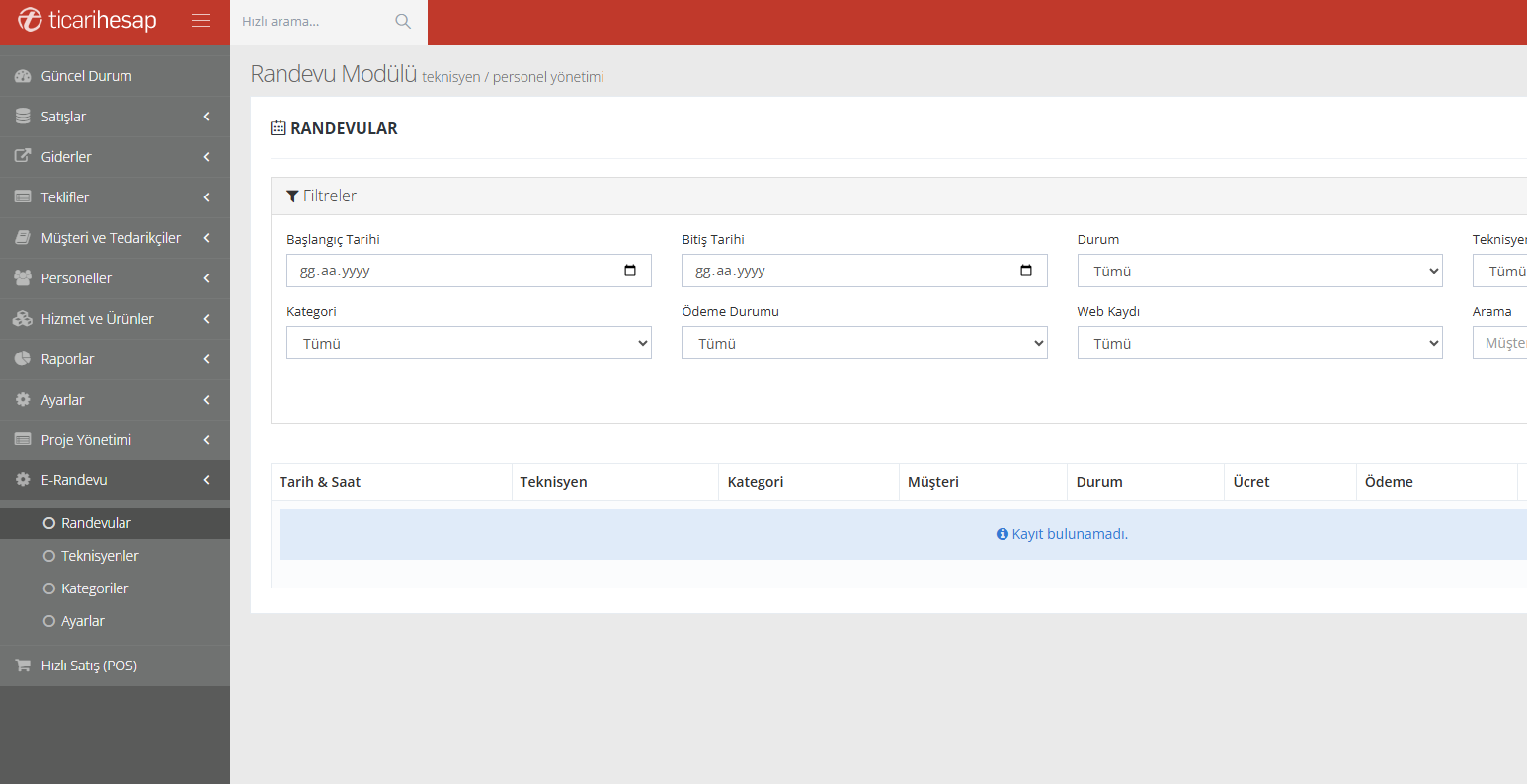Expand the Müşteri ve Tedarikçiler menu
1527x784 pixels.
(x=115, y=238)
